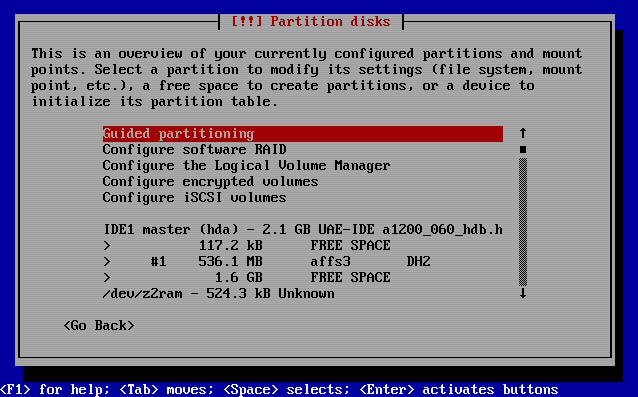Click the chevron before 117.2 kB row
This screenshot has width=638, height=397.
click(107, 246)
